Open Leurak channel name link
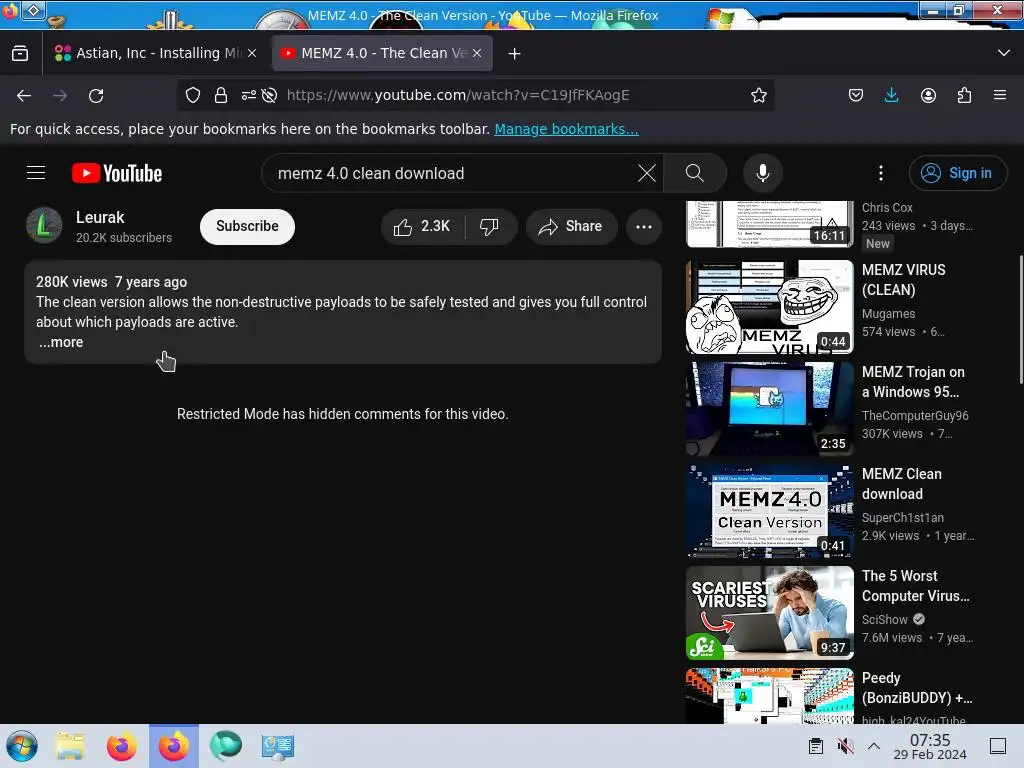Viewport: 1024px width, 768px height. (100, 217)
